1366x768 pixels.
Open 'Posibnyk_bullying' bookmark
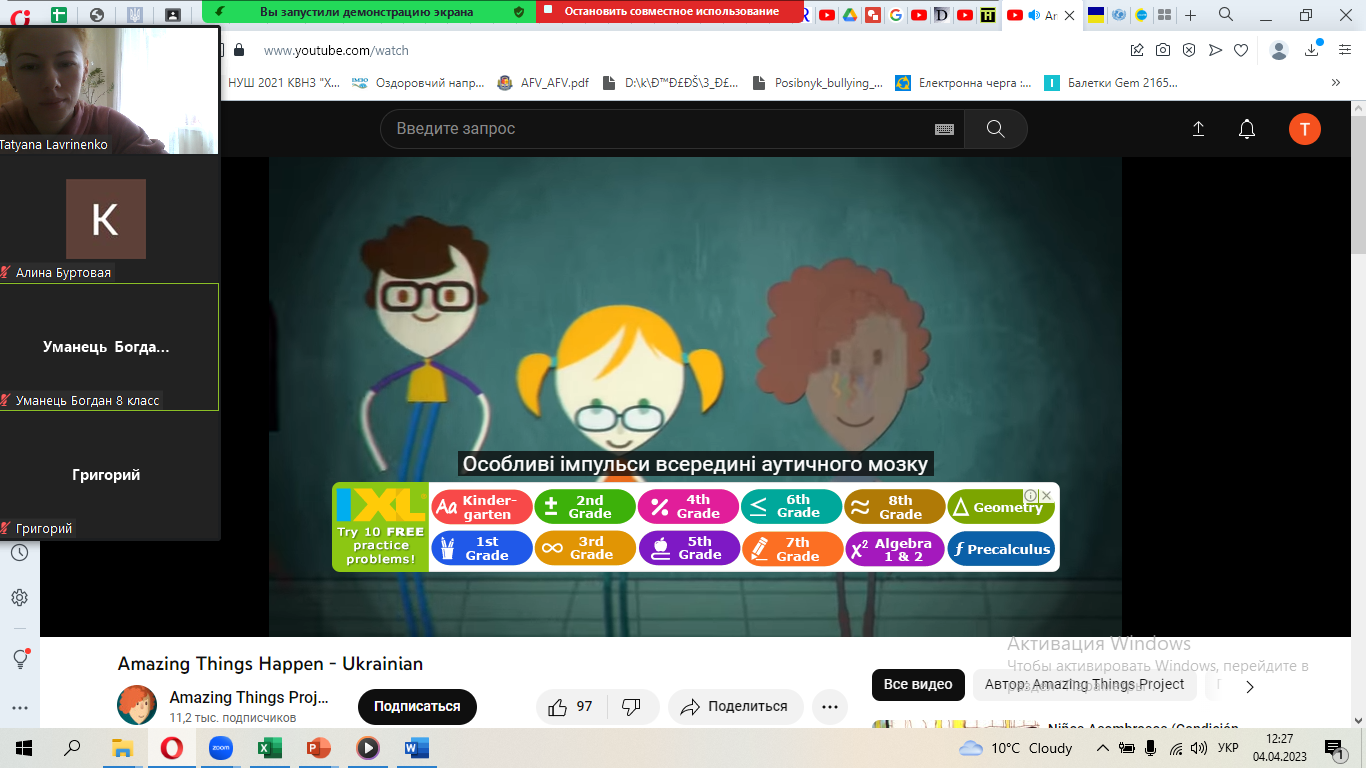pyautogui.click(x=817, y=83)
